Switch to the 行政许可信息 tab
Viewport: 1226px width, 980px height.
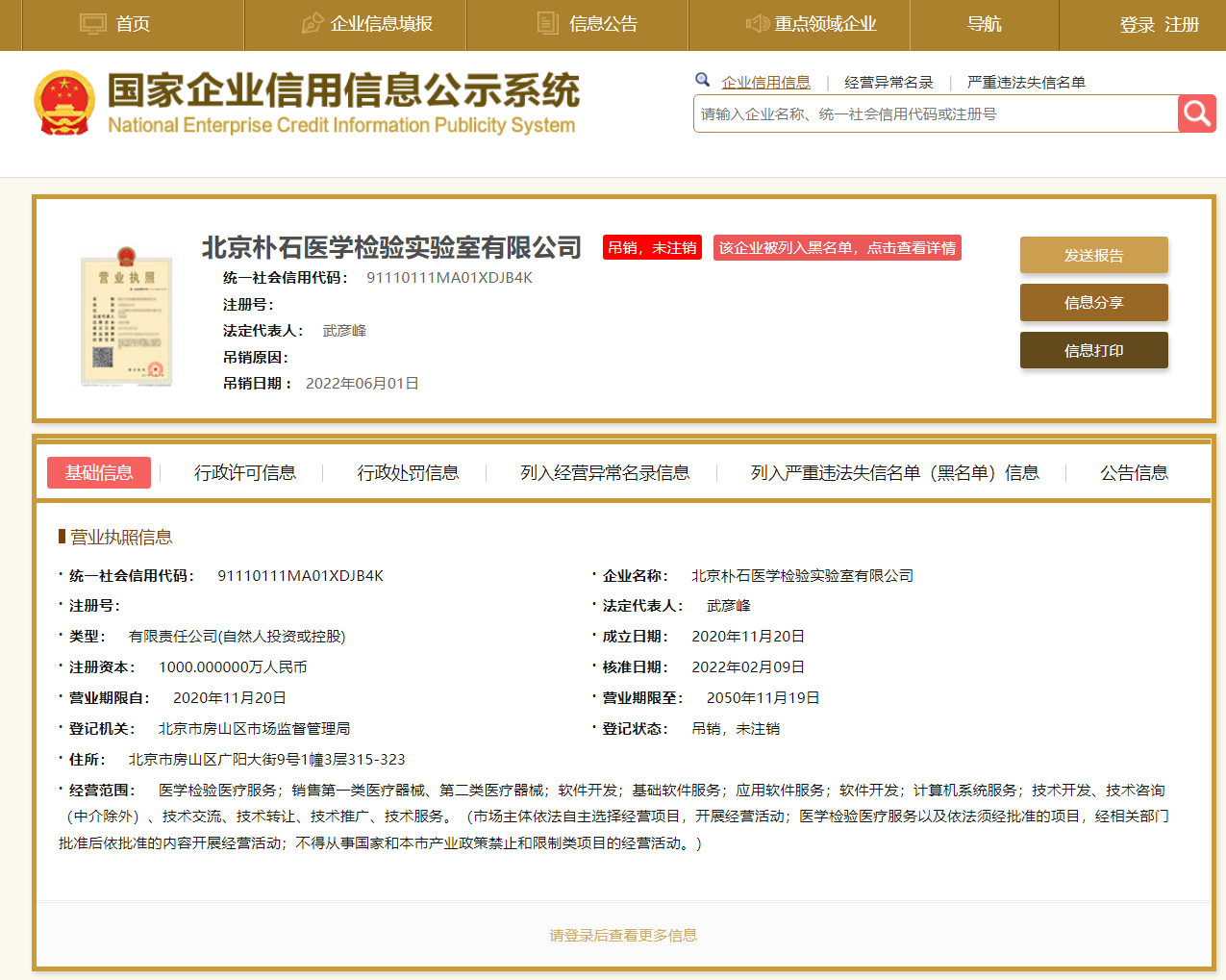(x=246, y=472)
